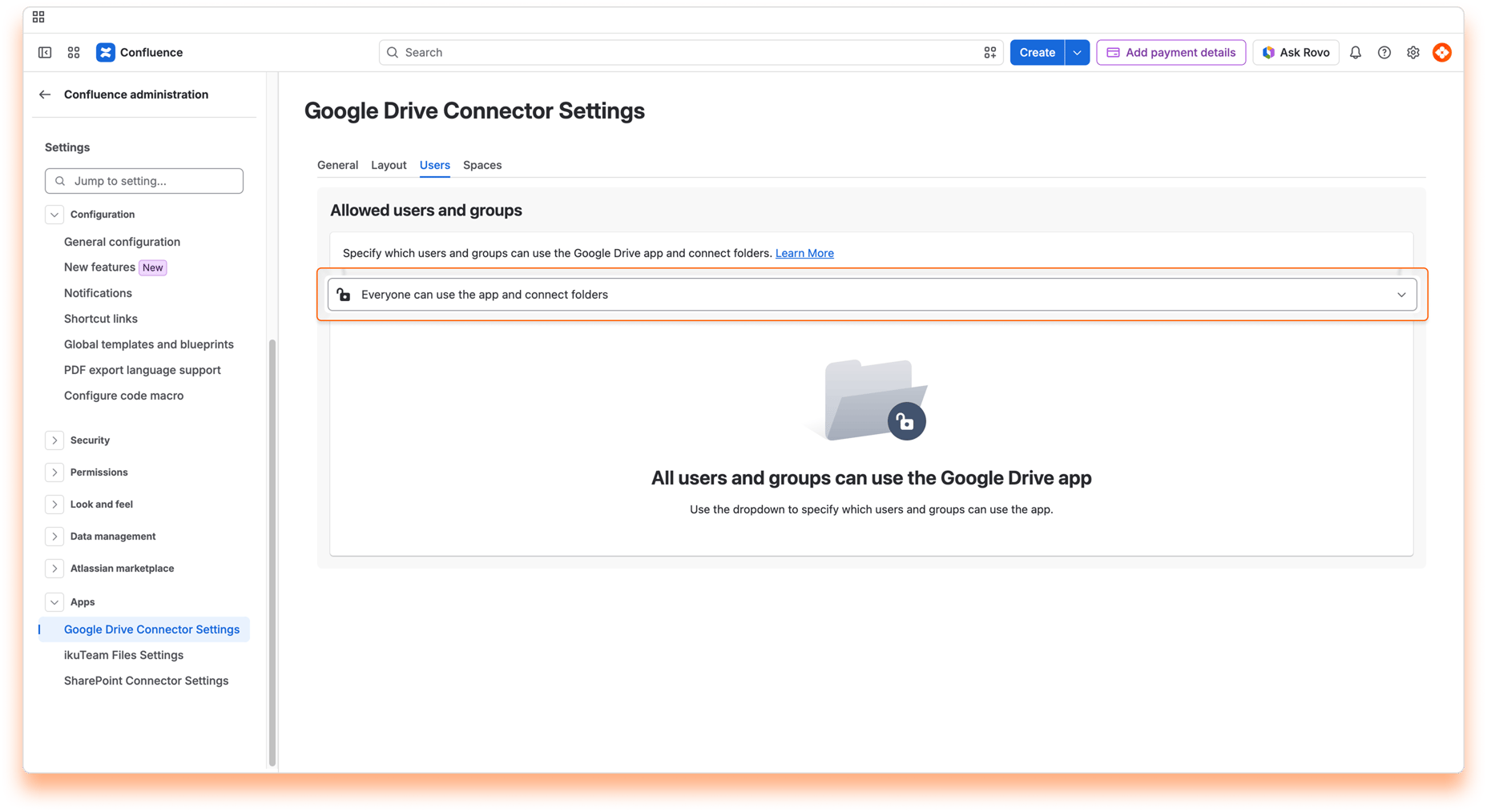
Task: Select the Users tab
Action: (435, 165)
